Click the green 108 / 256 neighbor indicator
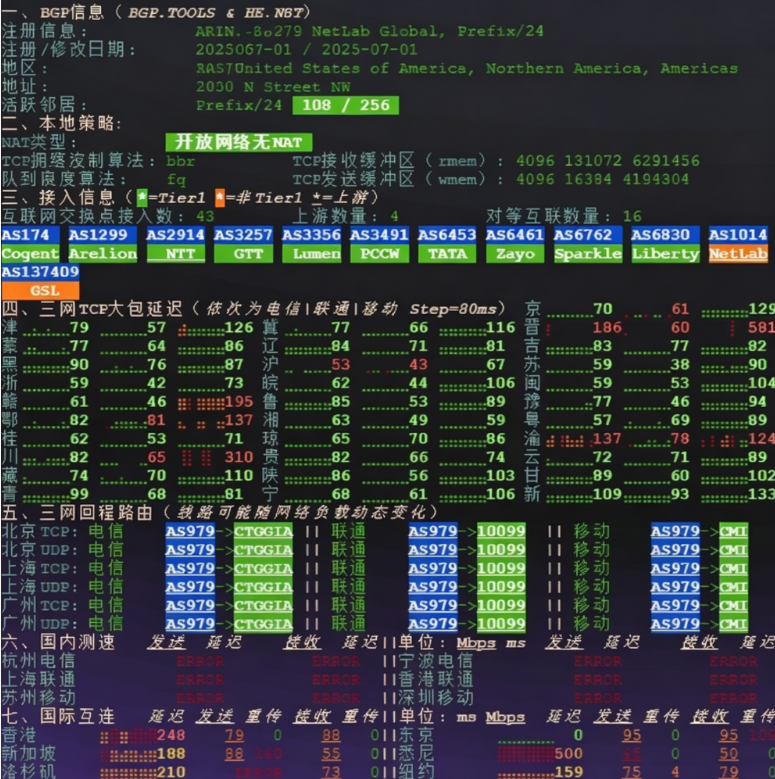This screenshot has height=779, width=775. point(345,105)
